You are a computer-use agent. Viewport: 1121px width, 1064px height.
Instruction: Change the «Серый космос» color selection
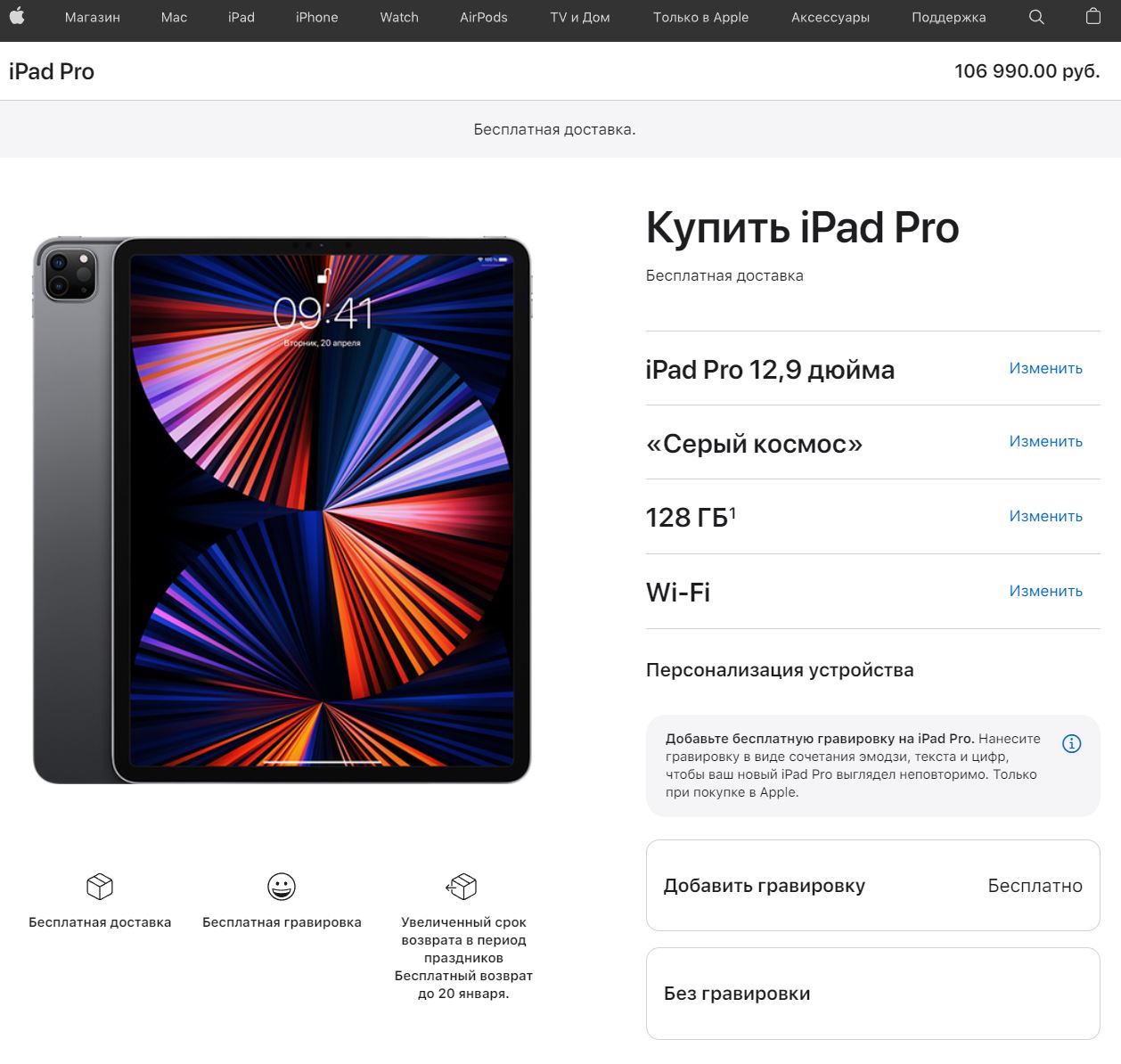1045,441
